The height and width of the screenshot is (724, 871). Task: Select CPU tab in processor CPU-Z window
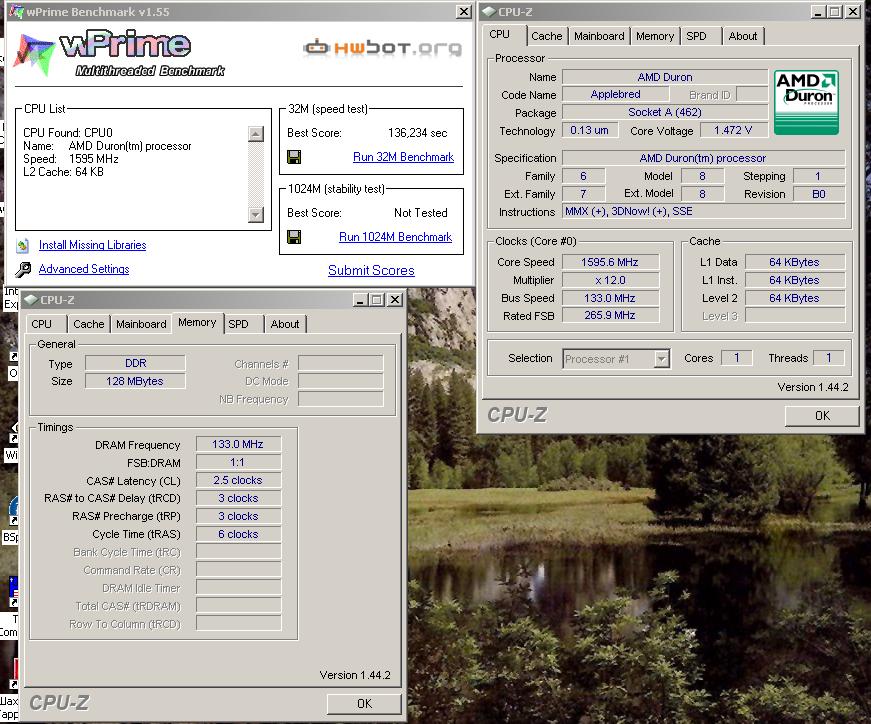tap(503, 34)
